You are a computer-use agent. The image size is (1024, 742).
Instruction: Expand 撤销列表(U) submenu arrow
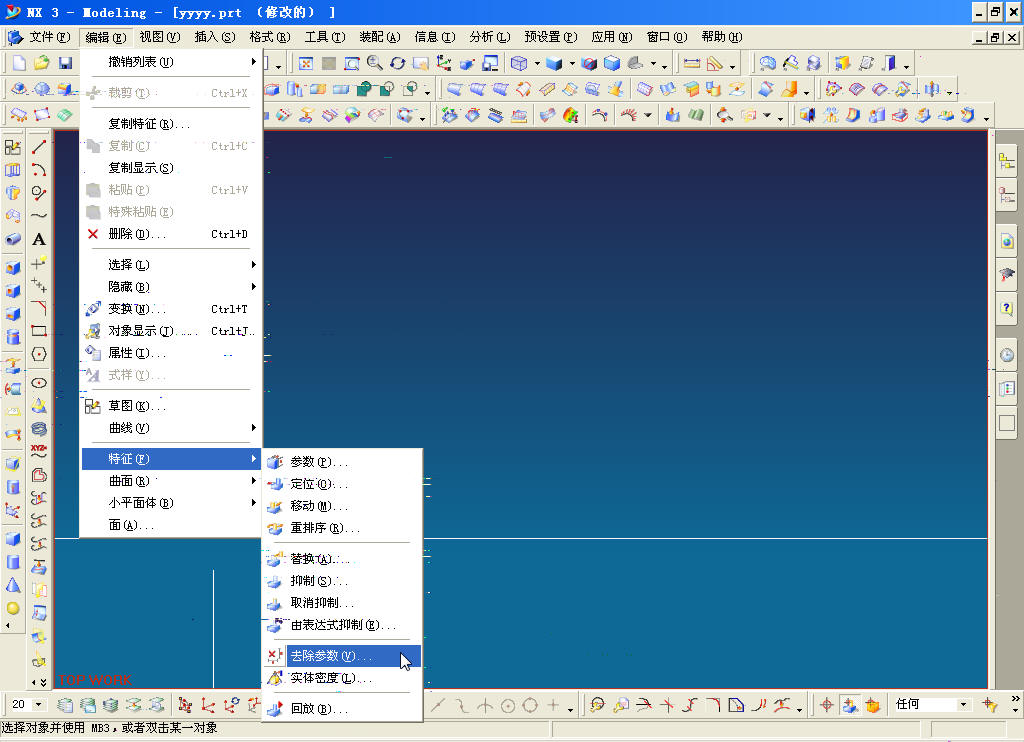[253, 61]
